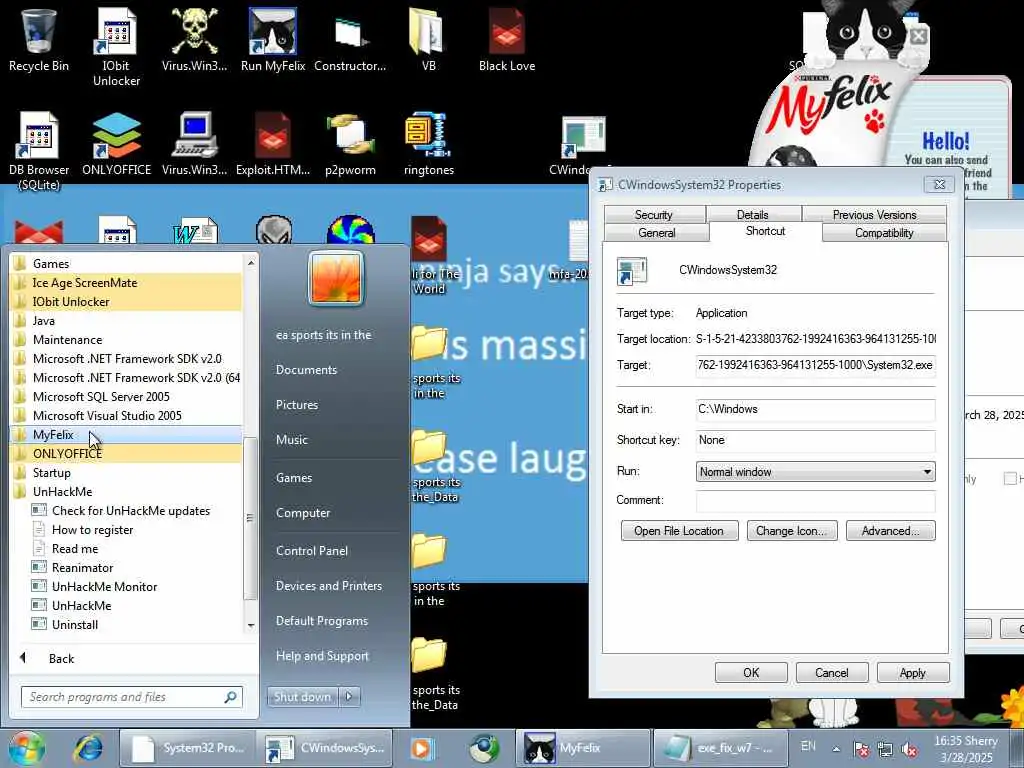The image size is (1024, 768).
Task: Switch to the Security tab
Action: 654,215
